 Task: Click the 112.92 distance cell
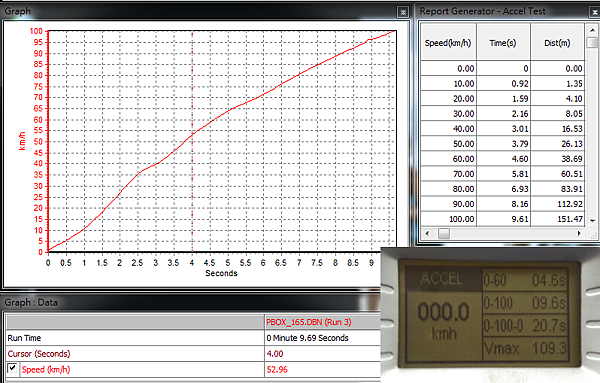point(558,204)
